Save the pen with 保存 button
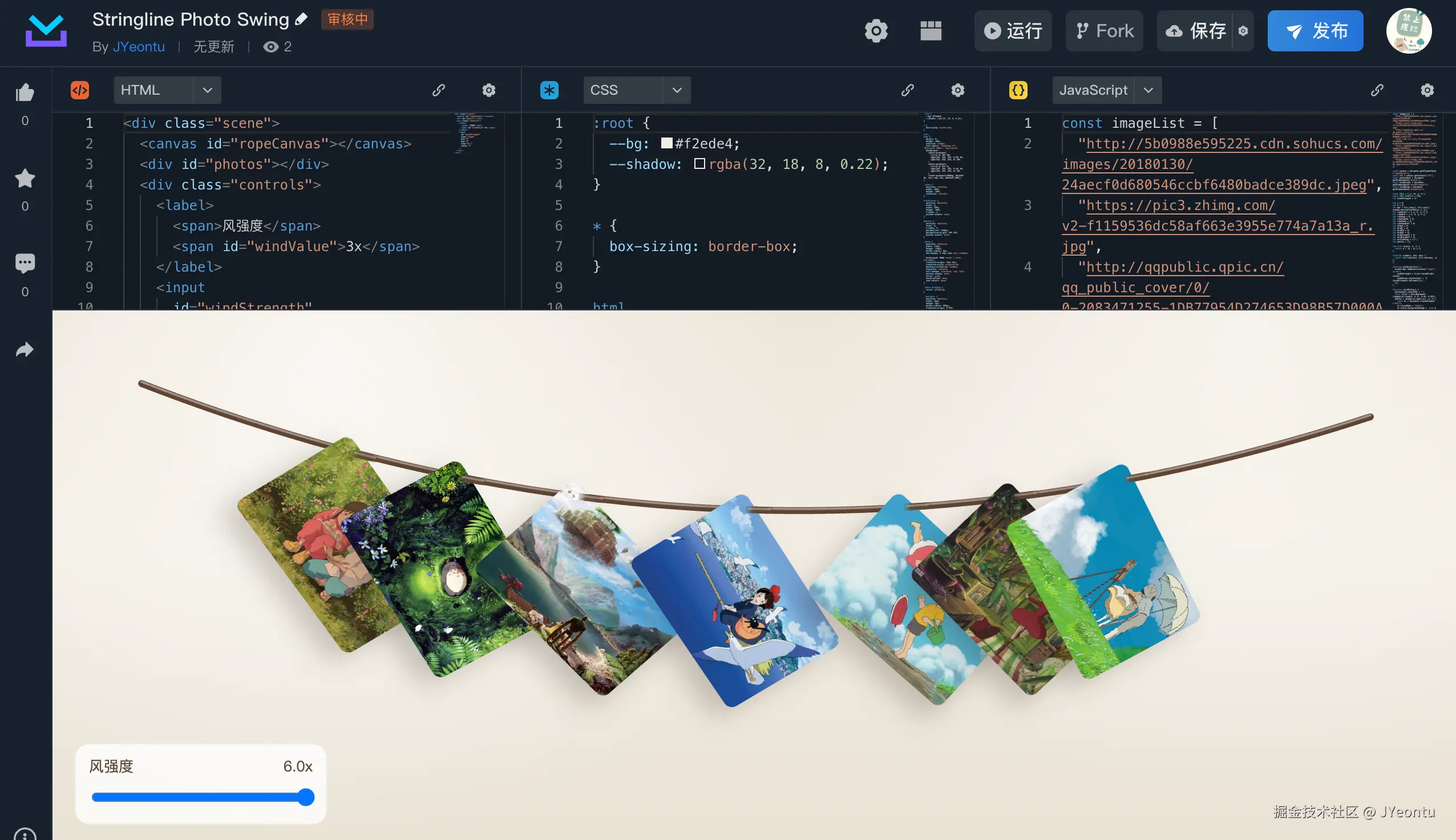 pyautogui.click(x=1195, y=31)
